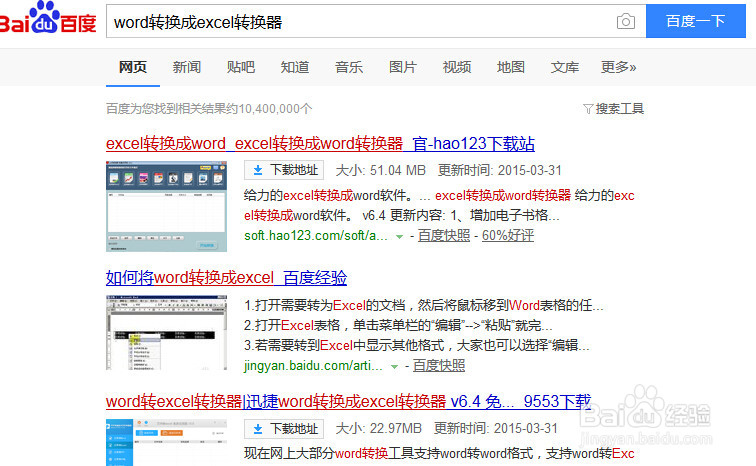The height and width of the screenshot is (466, 756).
Task: Click the jingyan.baidu.com/arti... URL
Action: click(x=313, y=366)
